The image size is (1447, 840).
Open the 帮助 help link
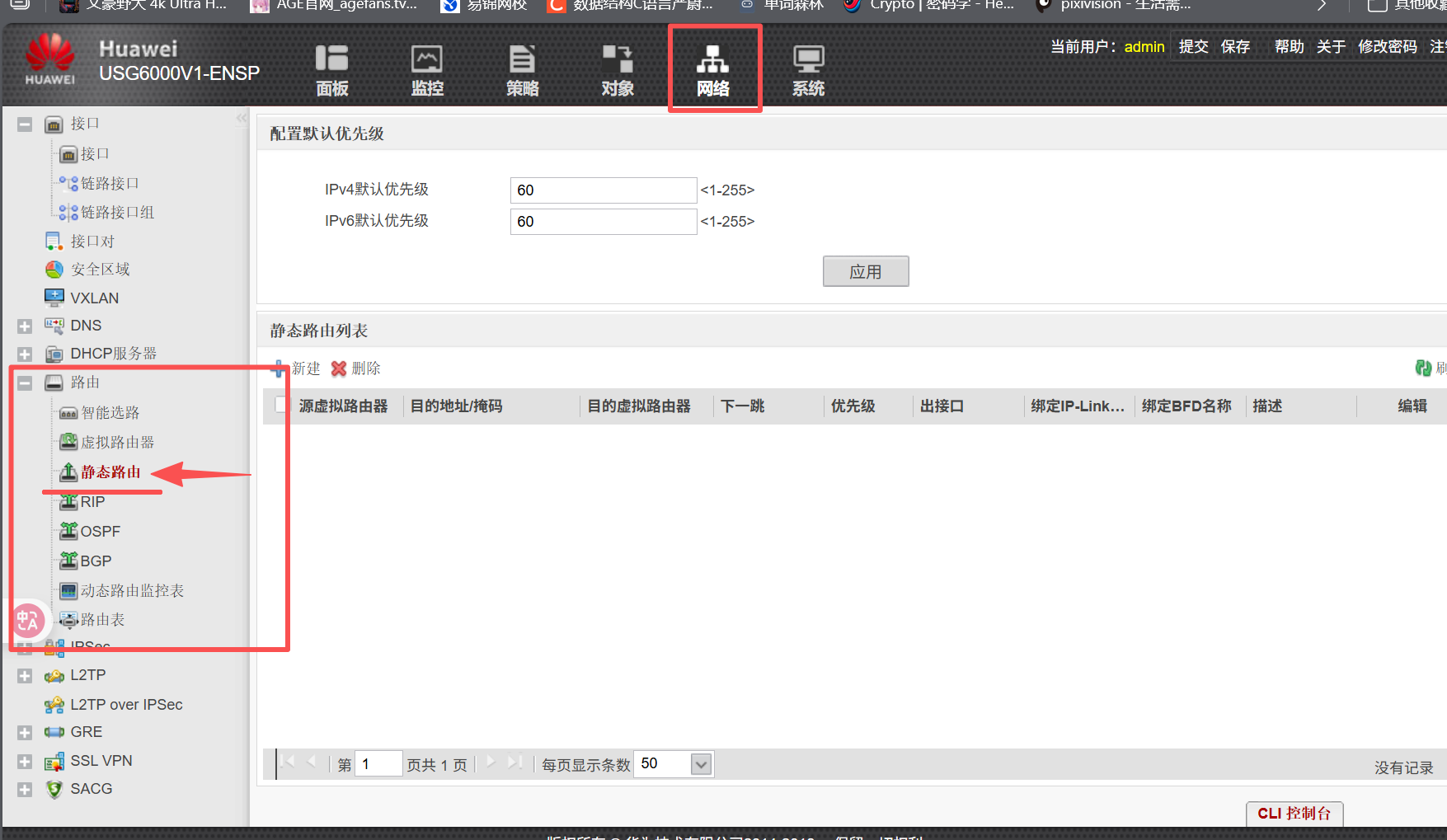[x=1289, y=47]
